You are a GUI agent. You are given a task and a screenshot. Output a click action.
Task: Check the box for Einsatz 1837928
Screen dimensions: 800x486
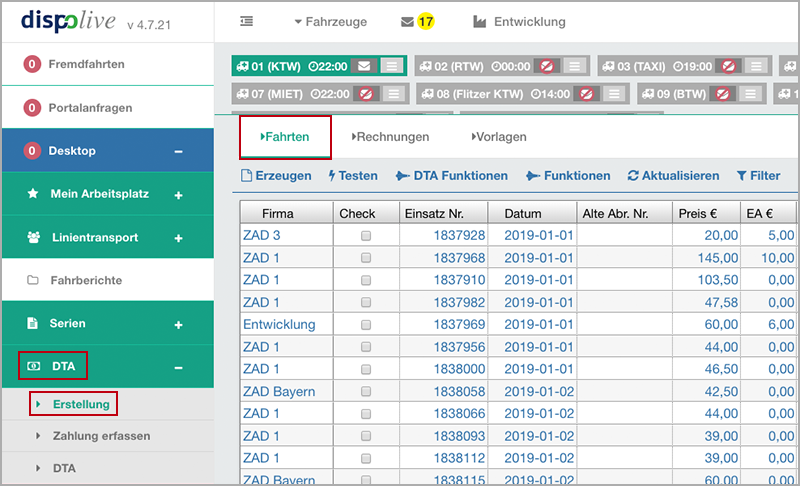click(366, 236)
